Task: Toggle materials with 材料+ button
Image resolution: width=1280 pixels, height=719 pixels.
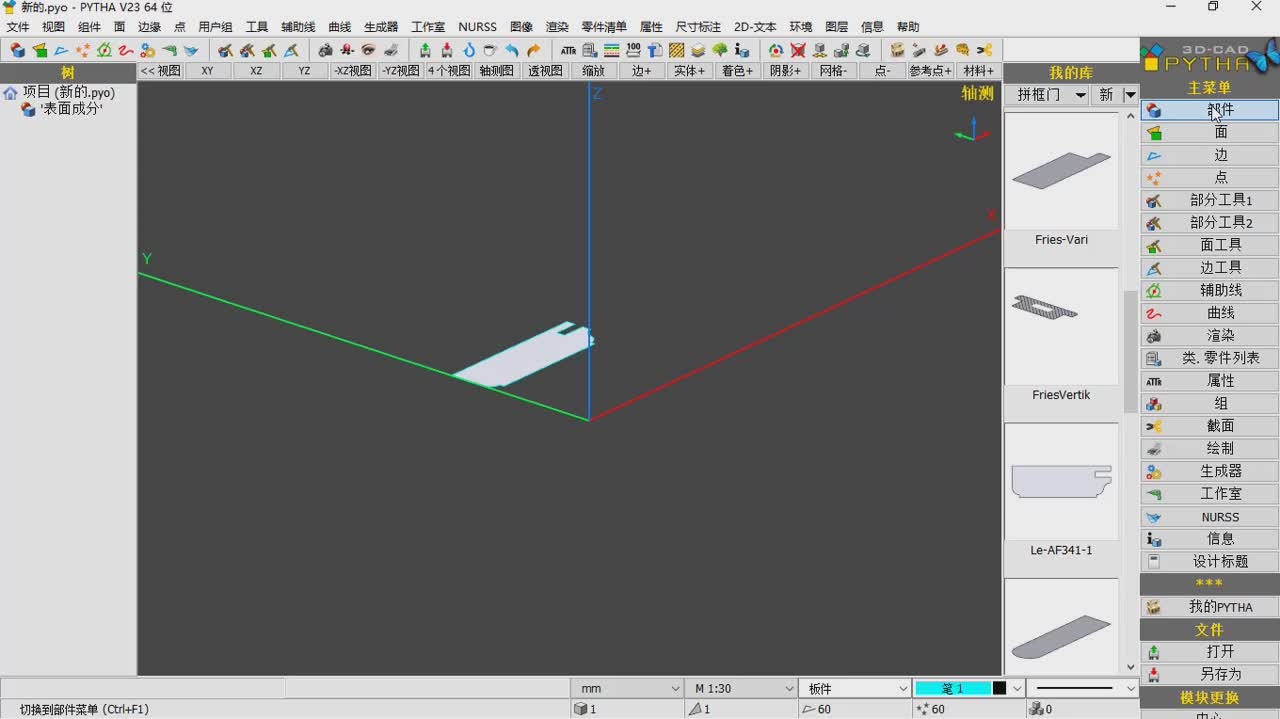Action: tap(978, 71)
